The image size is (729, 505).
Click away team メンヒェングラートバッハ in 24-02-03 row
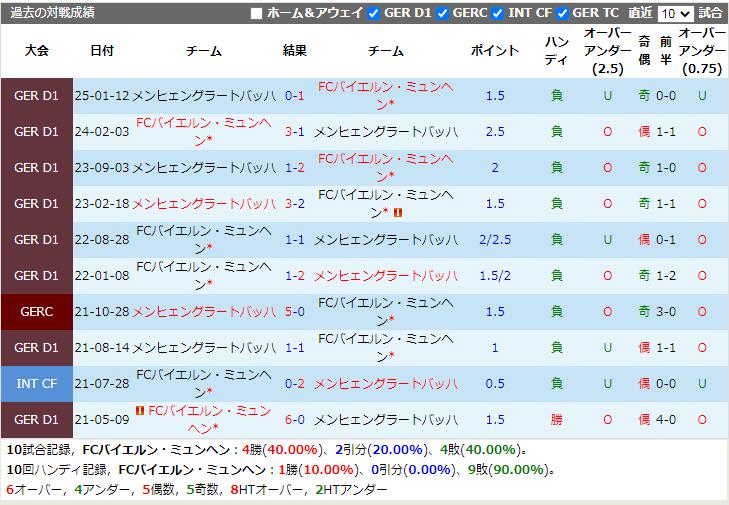(386, 132)
